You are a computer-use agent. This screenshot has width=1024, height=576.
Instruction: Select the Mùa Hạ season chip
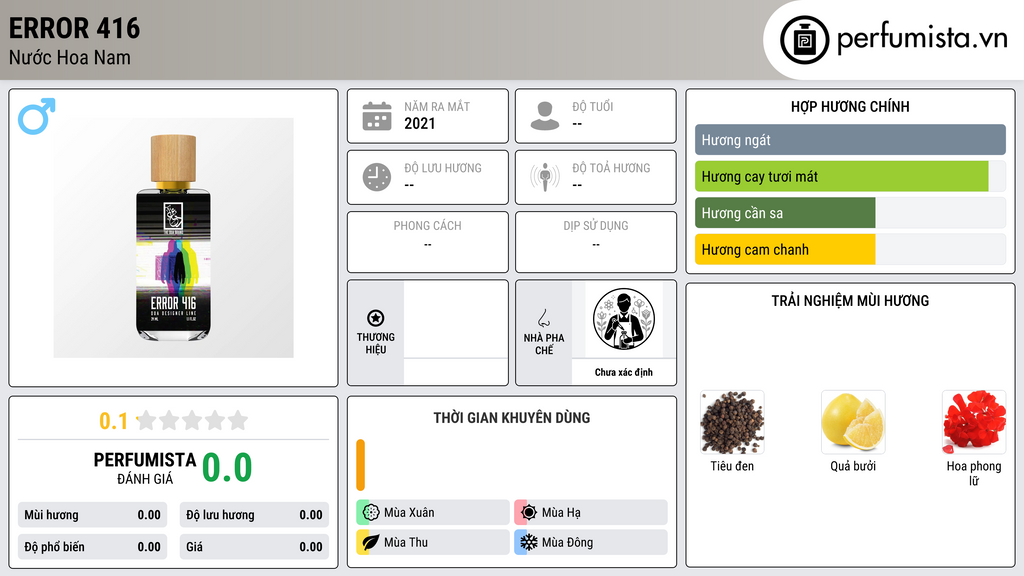point(591,513)
